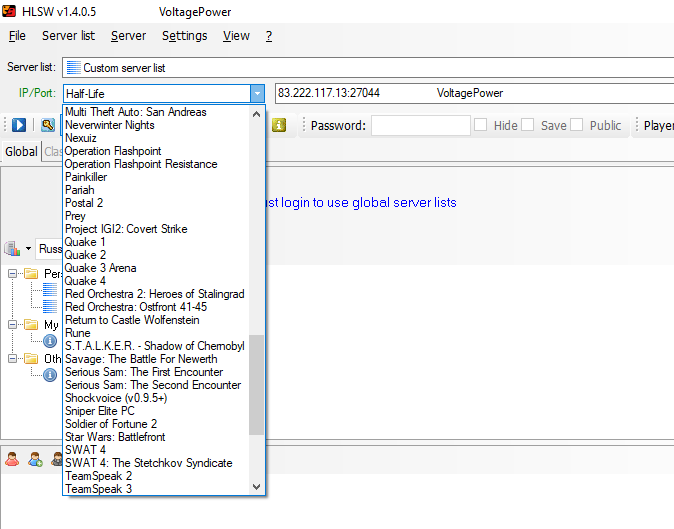
Task: Collapse the Per folder tree node
Action: tap(12, 273)
